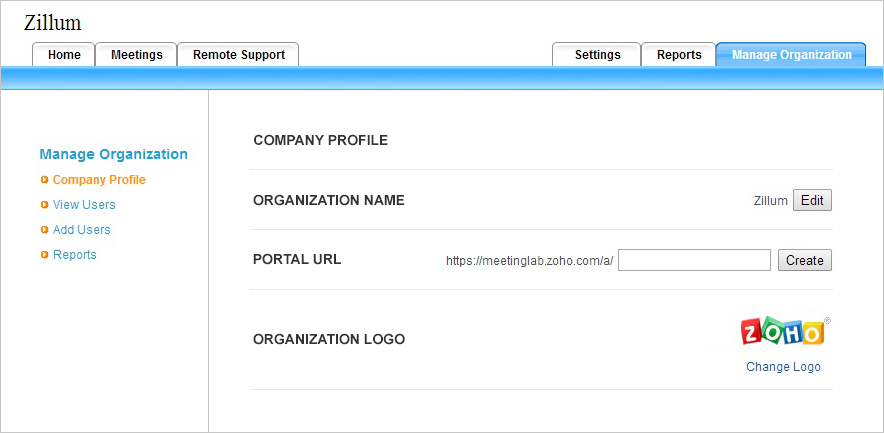Open the Home tab
884x433 pixels.
[x=64, y=55]
